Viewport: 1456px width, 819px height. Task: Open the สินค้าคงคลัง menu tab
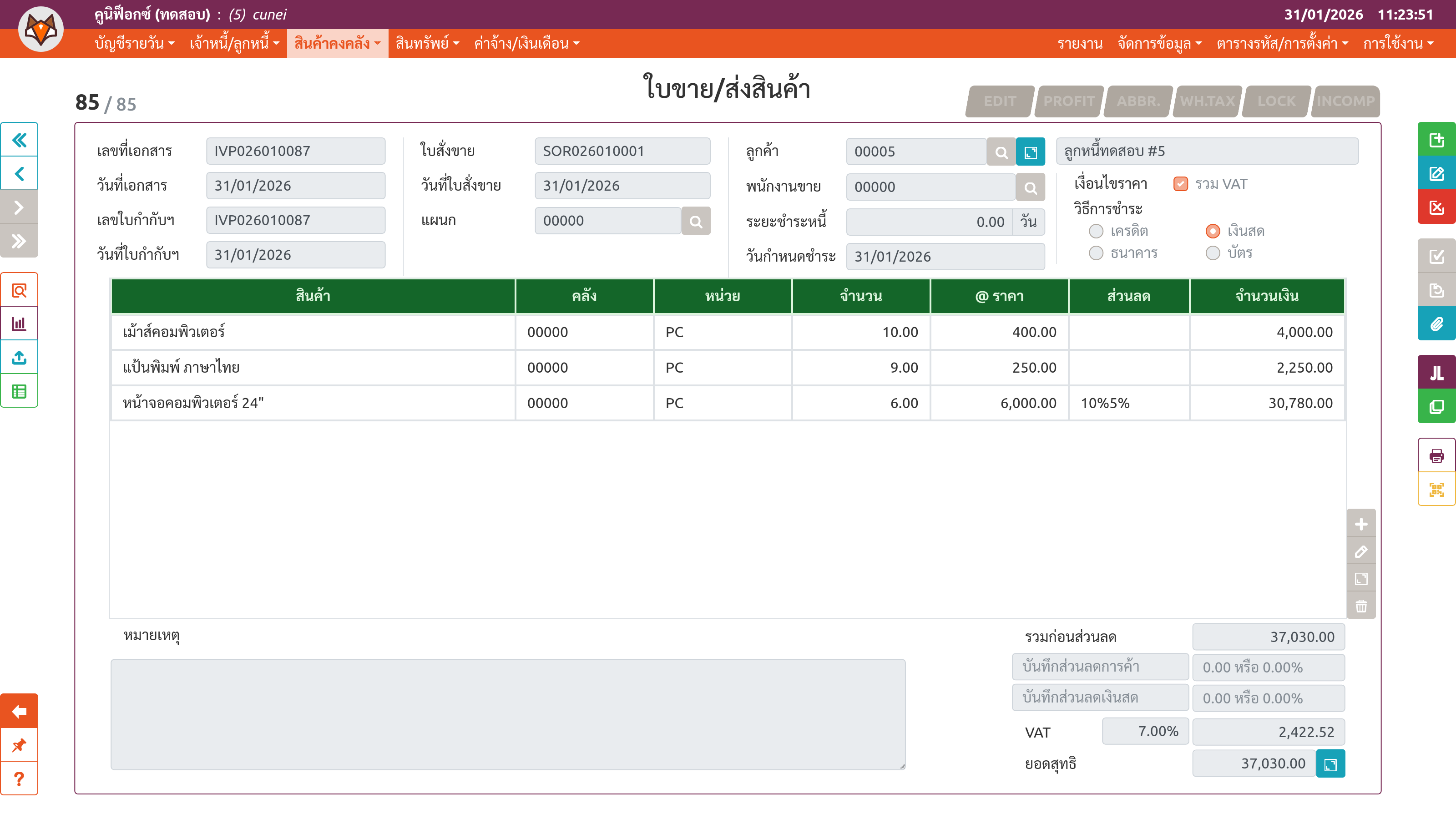[x=337, y=44]
